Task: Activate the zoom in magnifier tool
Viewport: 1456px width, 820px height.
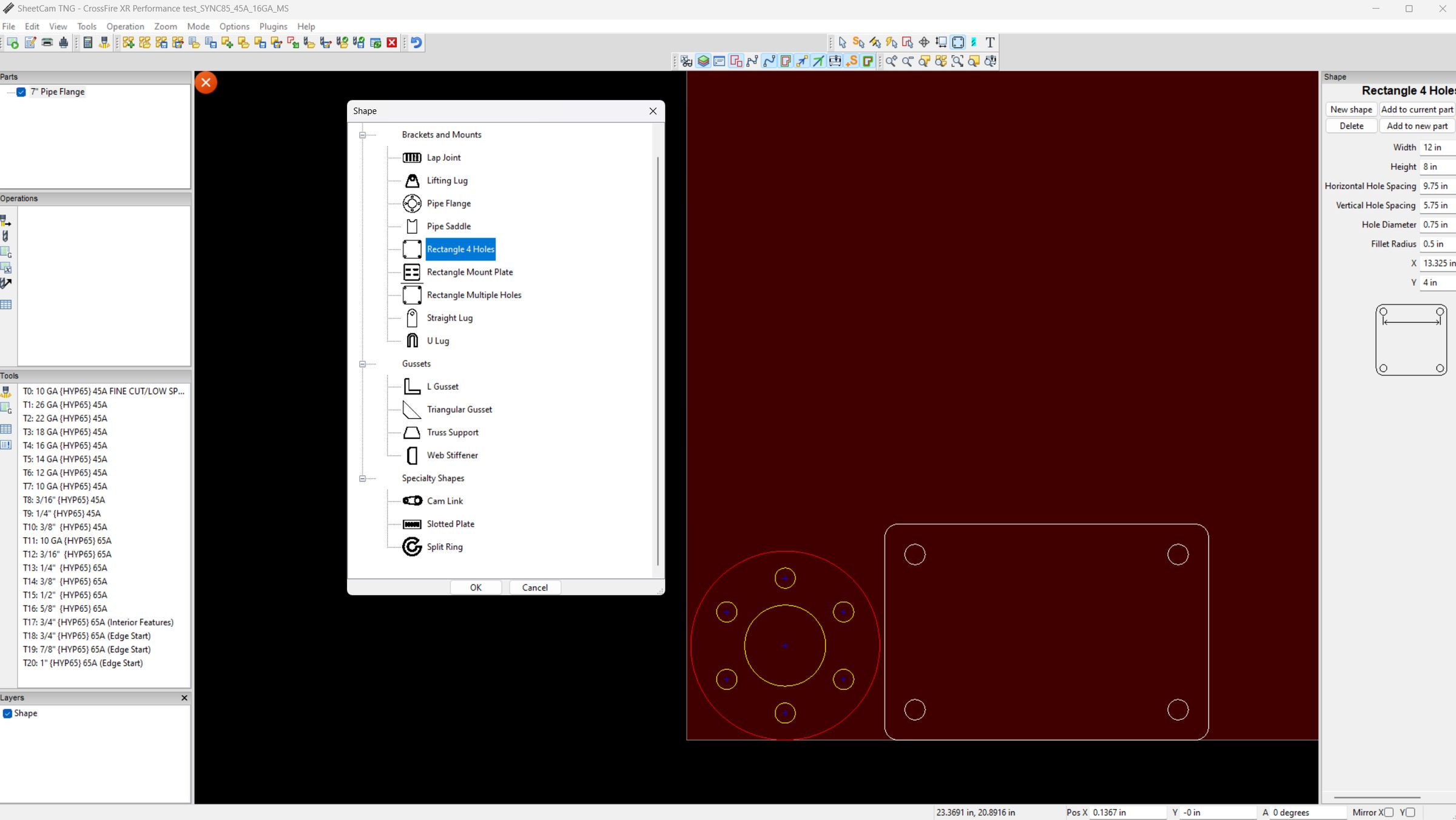Action: point(891,61)
